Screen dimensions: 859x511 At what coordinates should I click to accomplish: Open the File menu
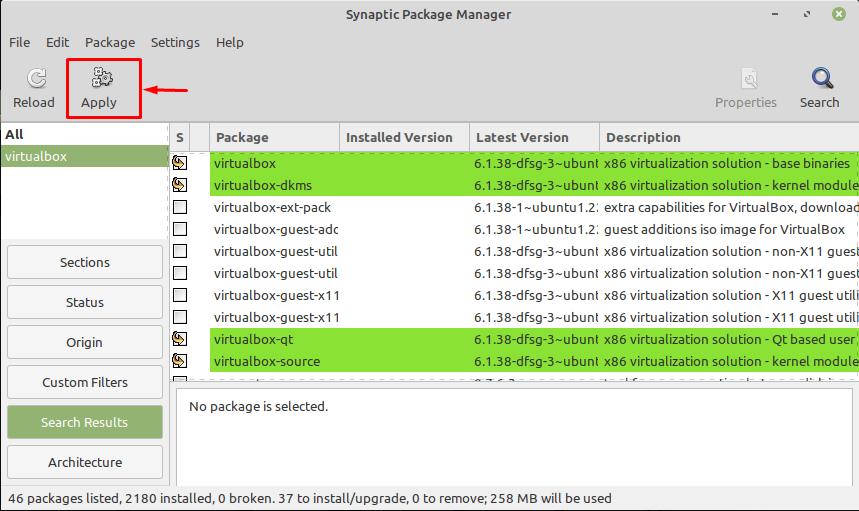[20, 42]
